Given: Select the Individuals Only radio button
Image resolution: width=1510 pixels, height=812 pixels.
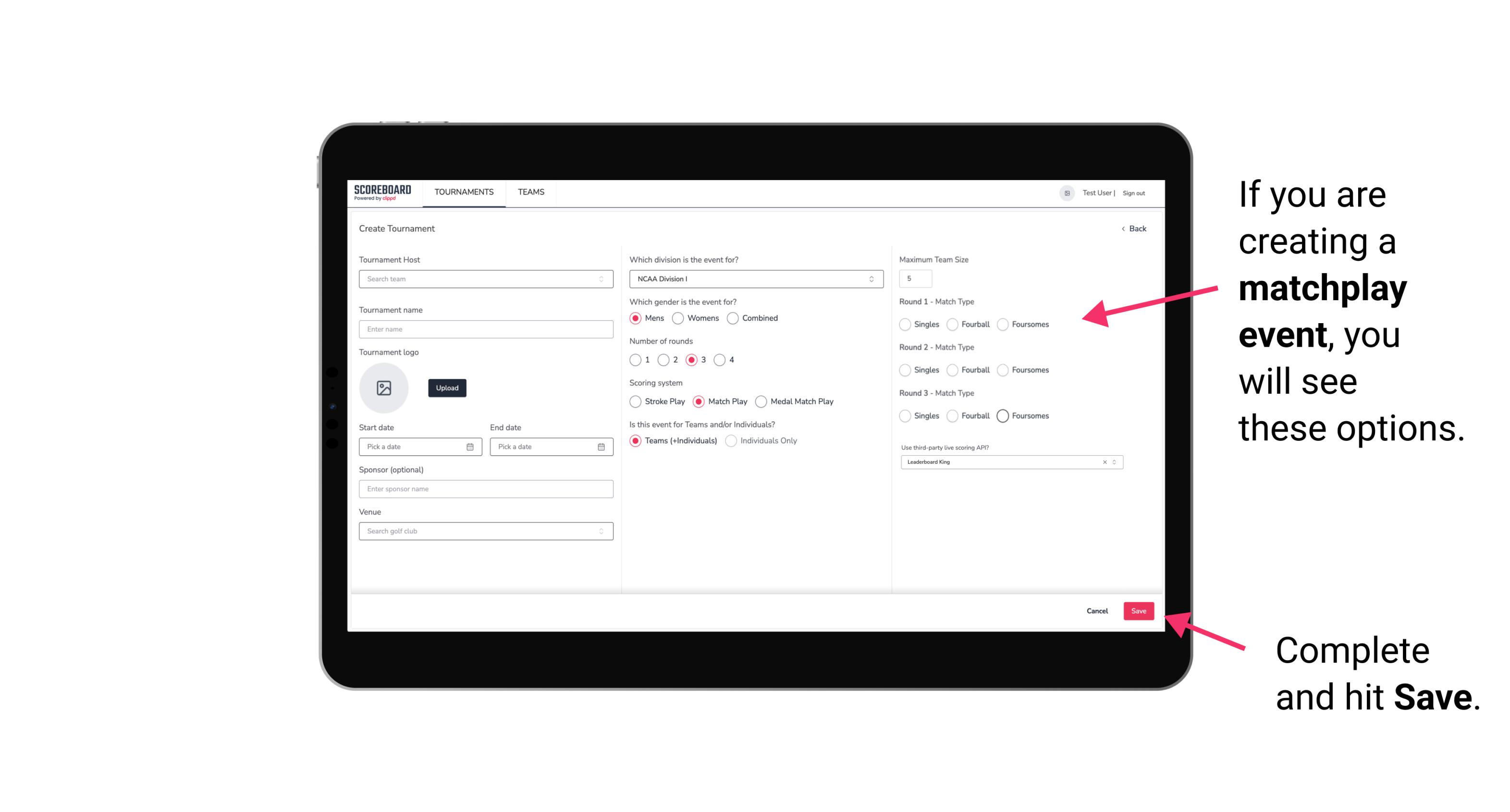Looking at the screenshot, I should coord(732,441).
